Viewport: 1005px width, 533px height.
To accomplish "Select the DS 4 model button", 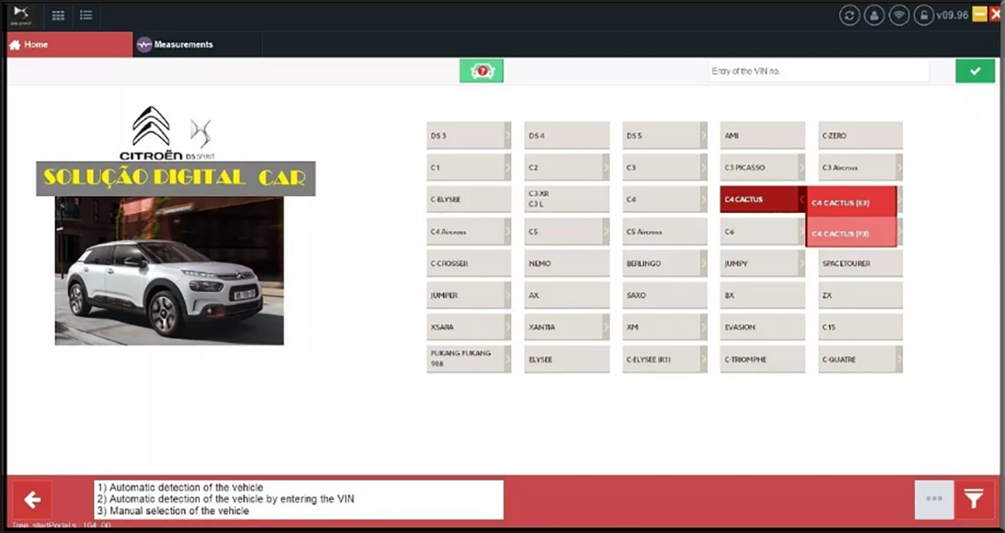I will [567, 136].
